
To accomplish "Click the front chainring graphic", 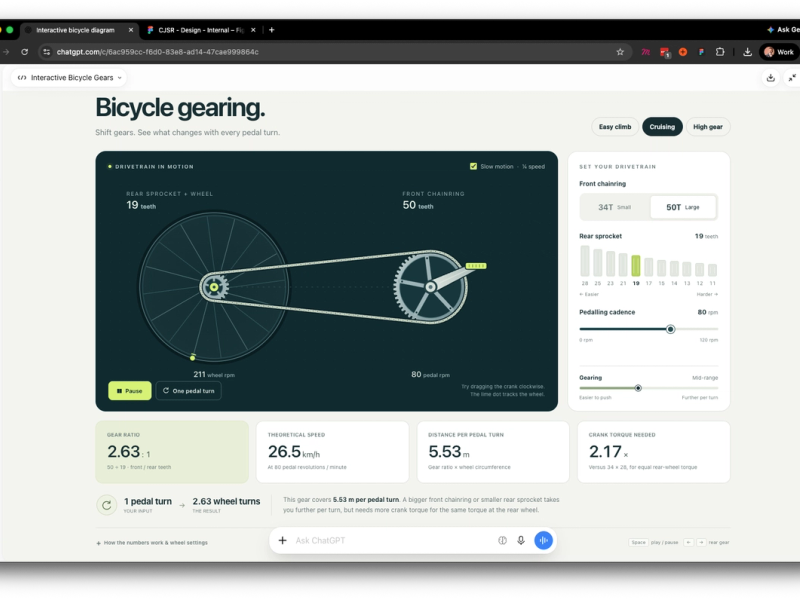I will click(430, 287).
